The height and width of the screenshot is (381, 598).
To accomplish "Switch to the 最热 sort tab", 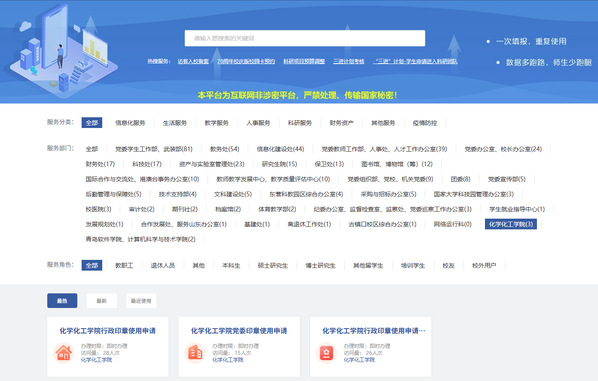I will (62, 301).
